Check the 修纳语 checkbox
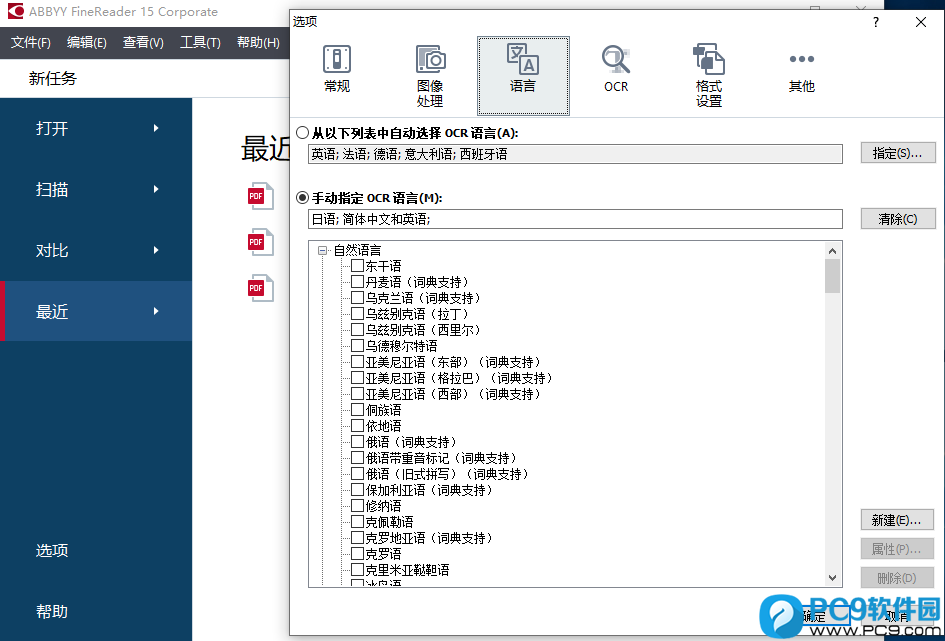 [357, 505]
